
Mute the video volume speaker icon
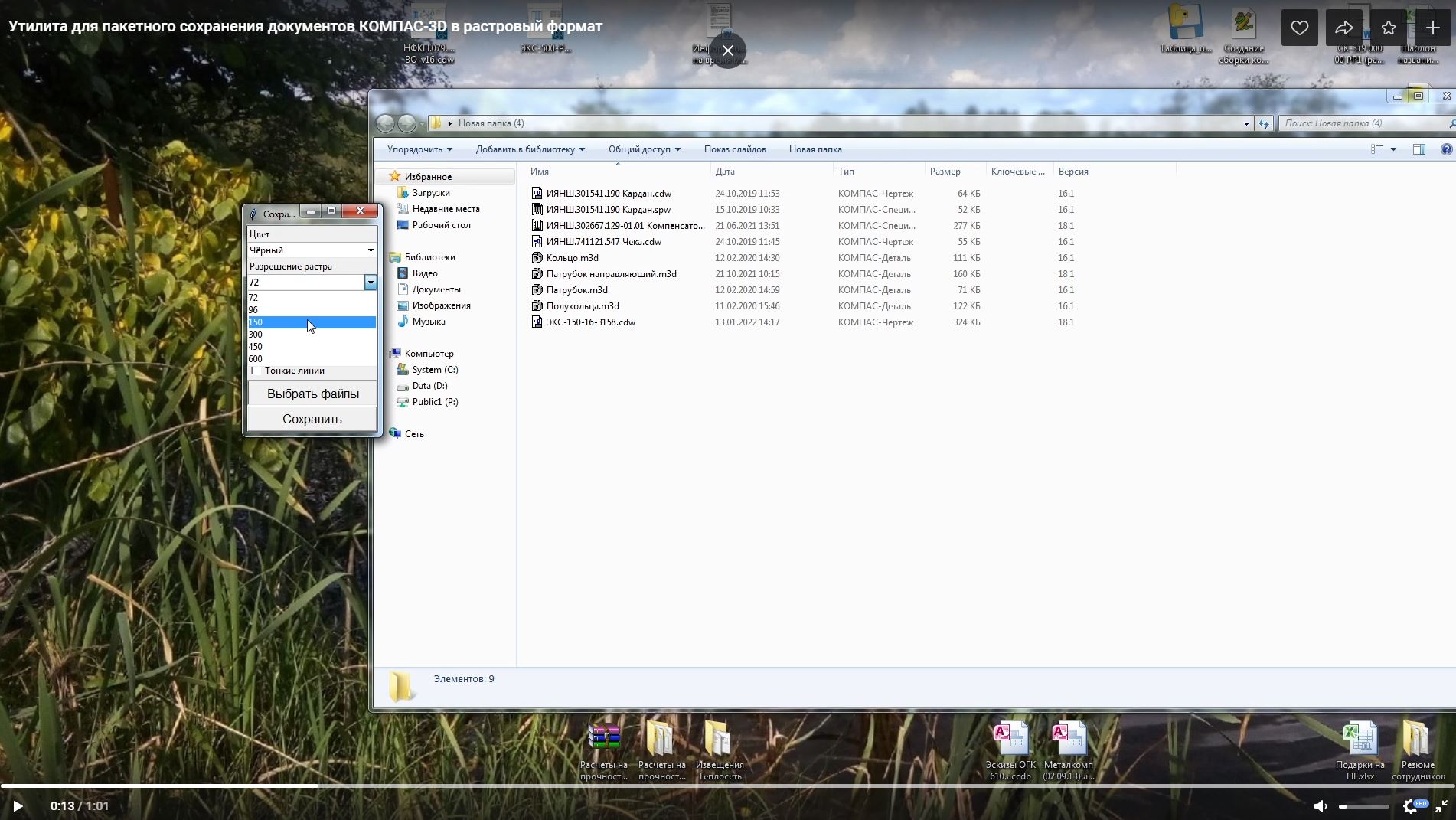1321,805
